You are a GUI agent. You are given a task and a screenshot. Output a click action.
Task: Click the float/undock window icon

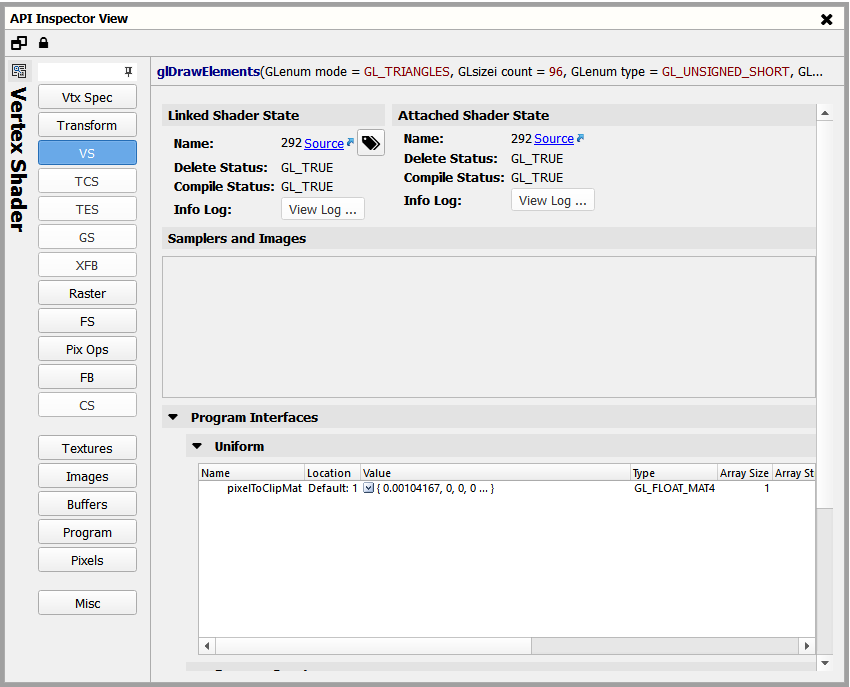click(x=19, y=43)
